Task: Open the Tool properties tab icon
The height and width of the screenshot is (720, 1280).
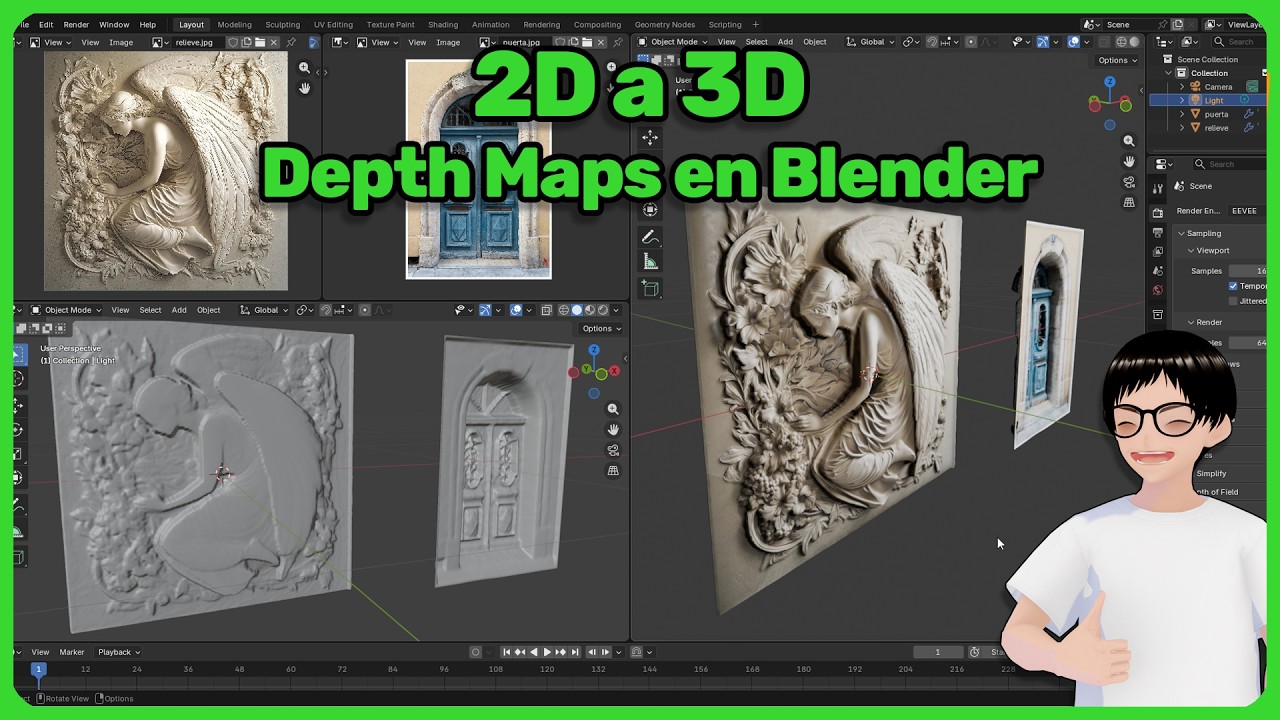Action: click(x=1158, y=187)
